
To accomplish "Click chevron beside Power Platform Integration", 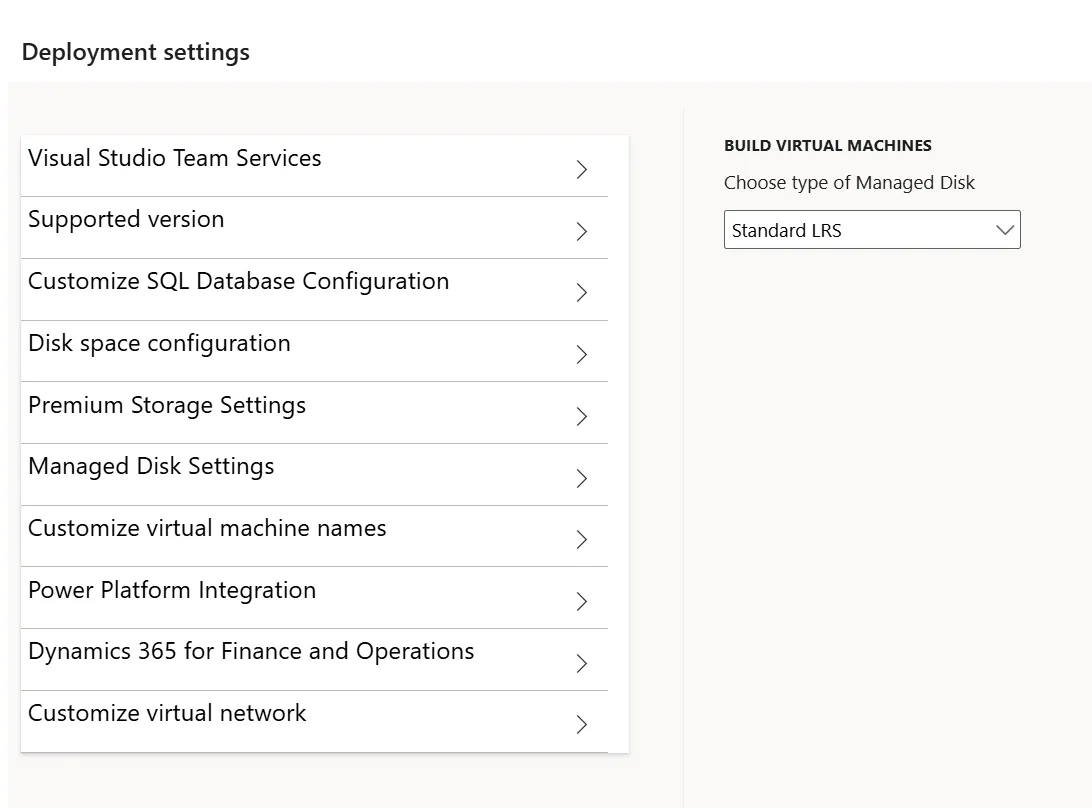I will tap(582, 602).
